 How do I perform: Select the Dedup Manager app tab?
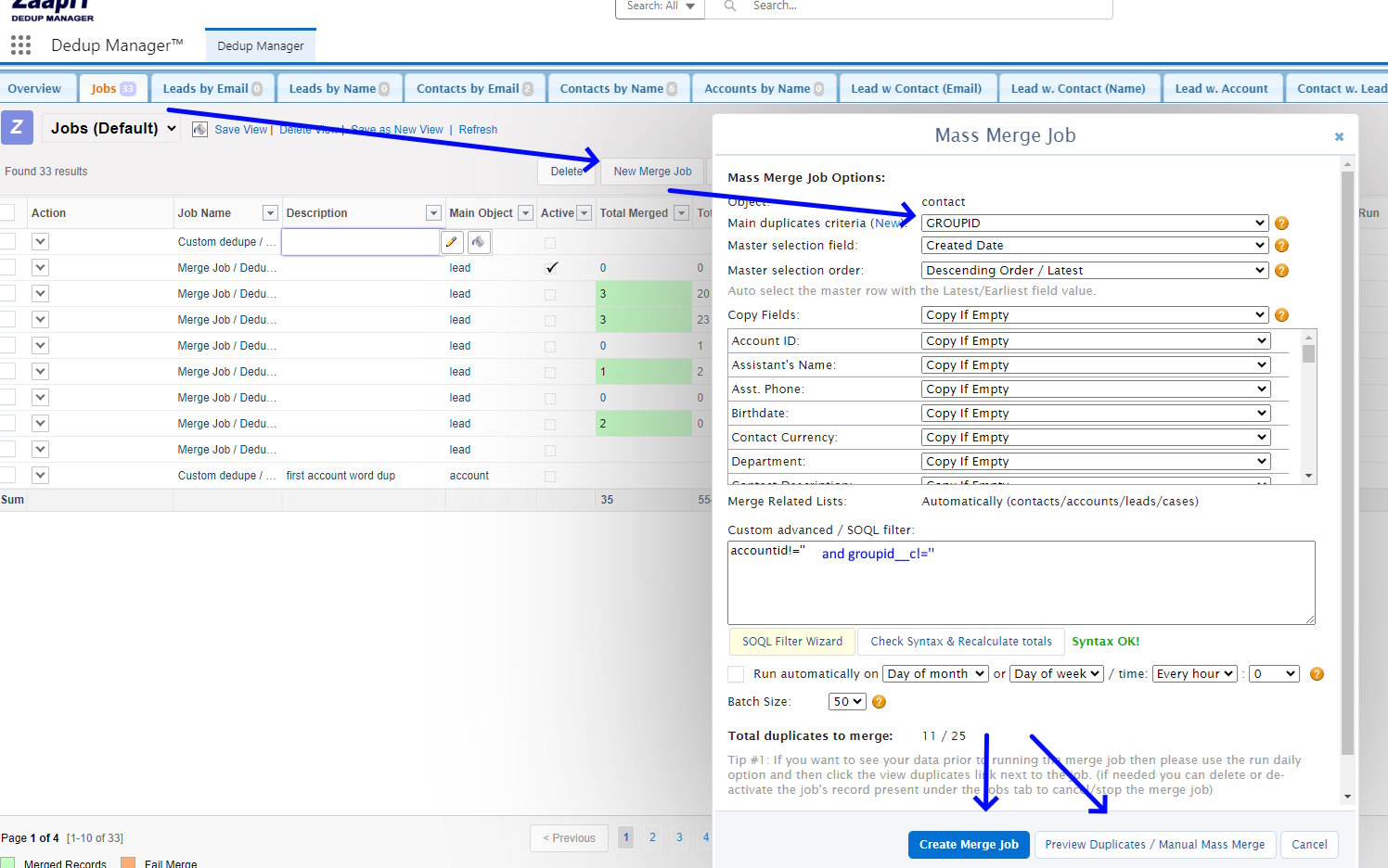(261, 46)
